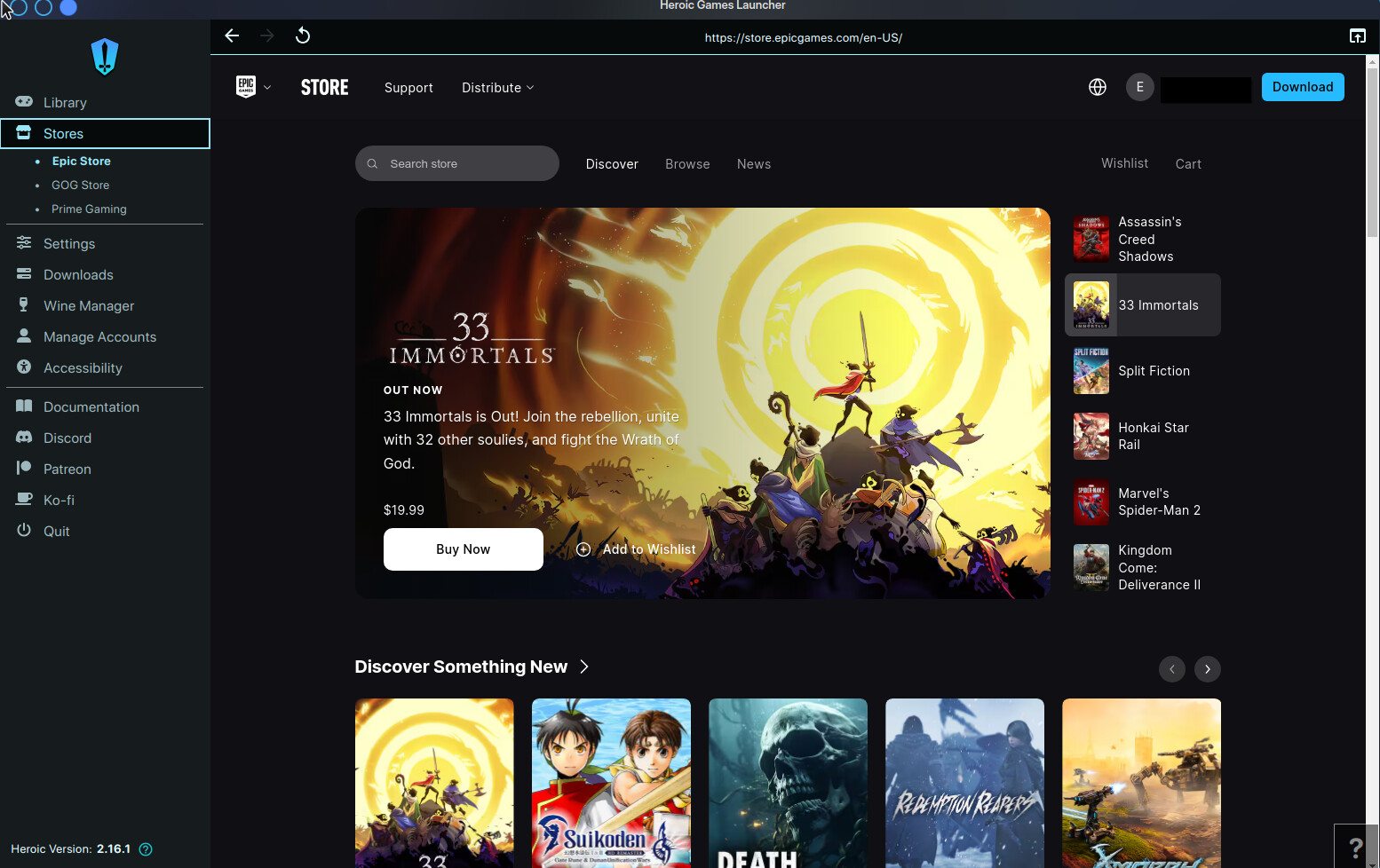1380x868 pixels.
Task: Click the Quit power icon
Action: coord(24,531)
